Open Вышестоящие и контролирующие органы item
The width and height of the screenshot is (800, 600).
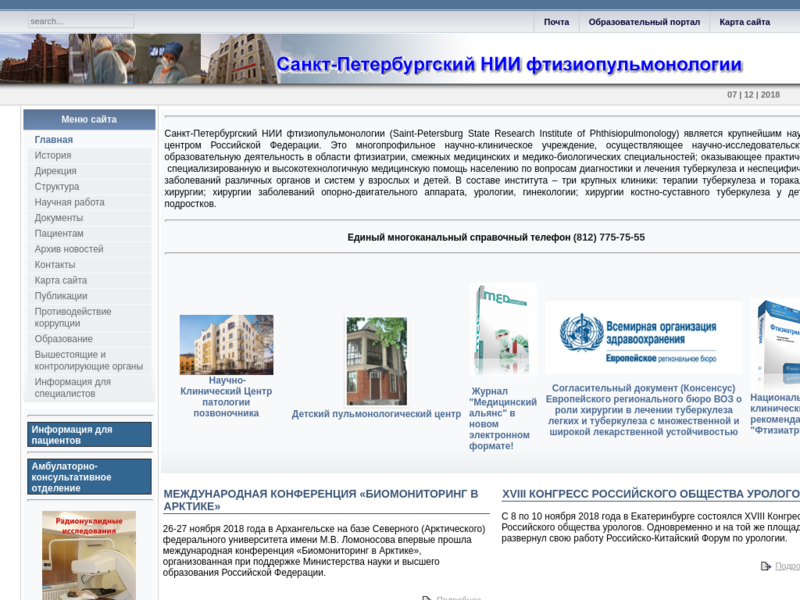(89, 361)
